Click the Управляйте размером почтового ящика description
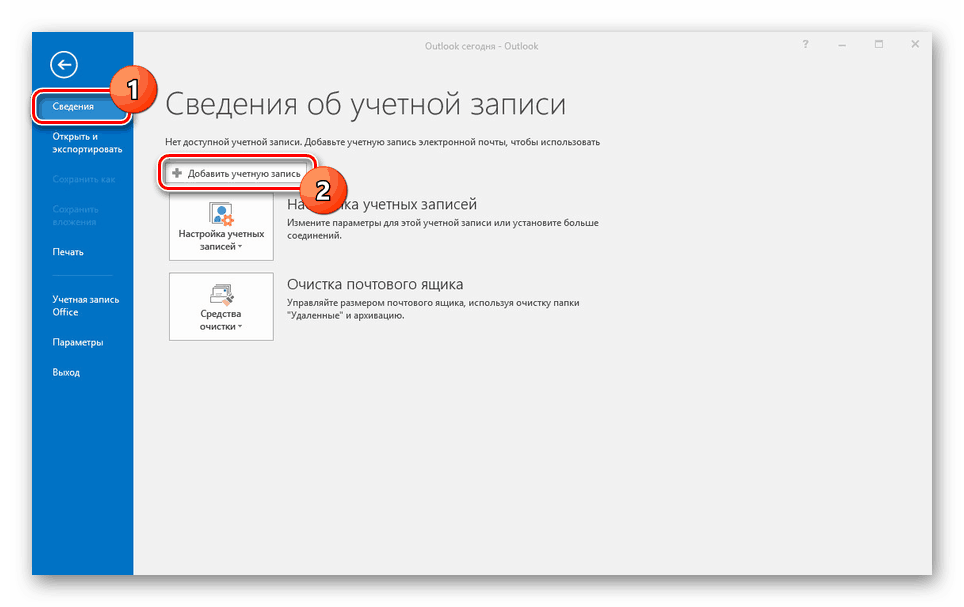 [x=433, y=309]
